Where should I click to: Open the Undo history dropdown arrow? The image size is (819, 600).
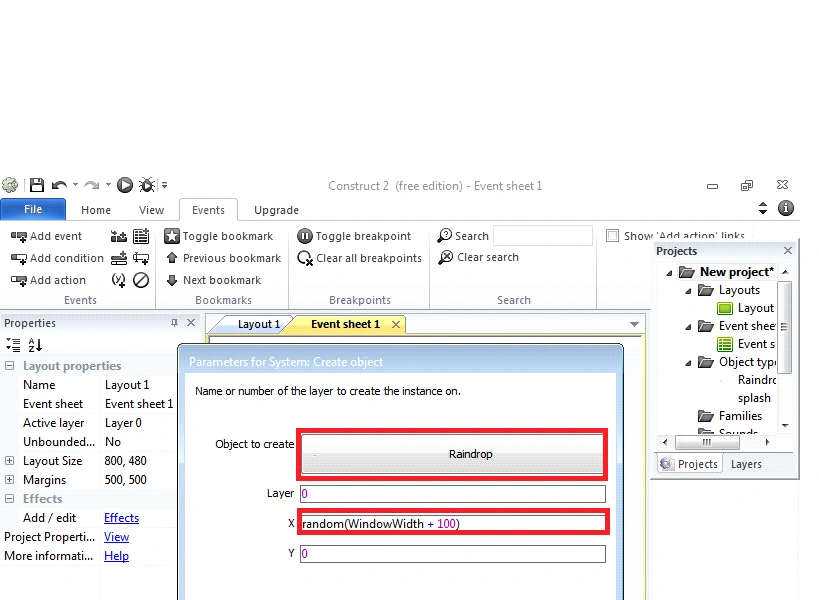75,185
